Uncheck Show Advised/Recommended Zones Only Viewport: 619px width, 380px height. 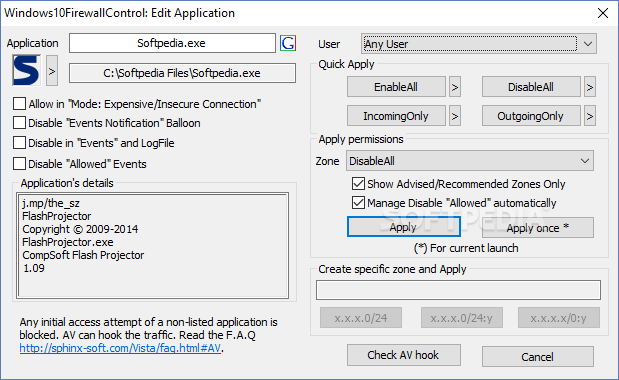click(x=358, y=183)
